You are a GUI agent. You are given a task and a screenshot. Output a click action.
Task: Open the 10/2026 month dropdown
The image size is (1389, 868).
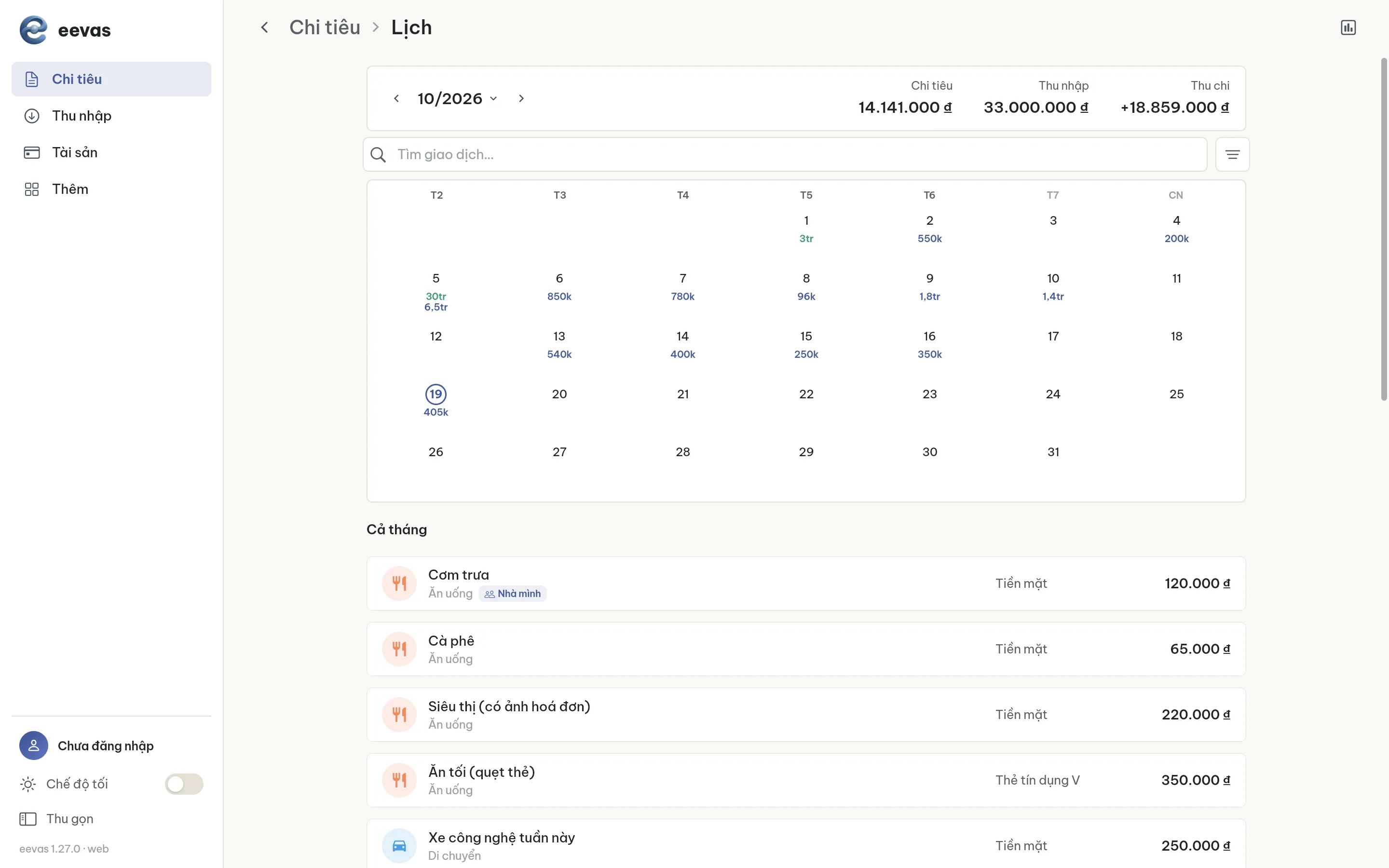(x=457, y=99)
